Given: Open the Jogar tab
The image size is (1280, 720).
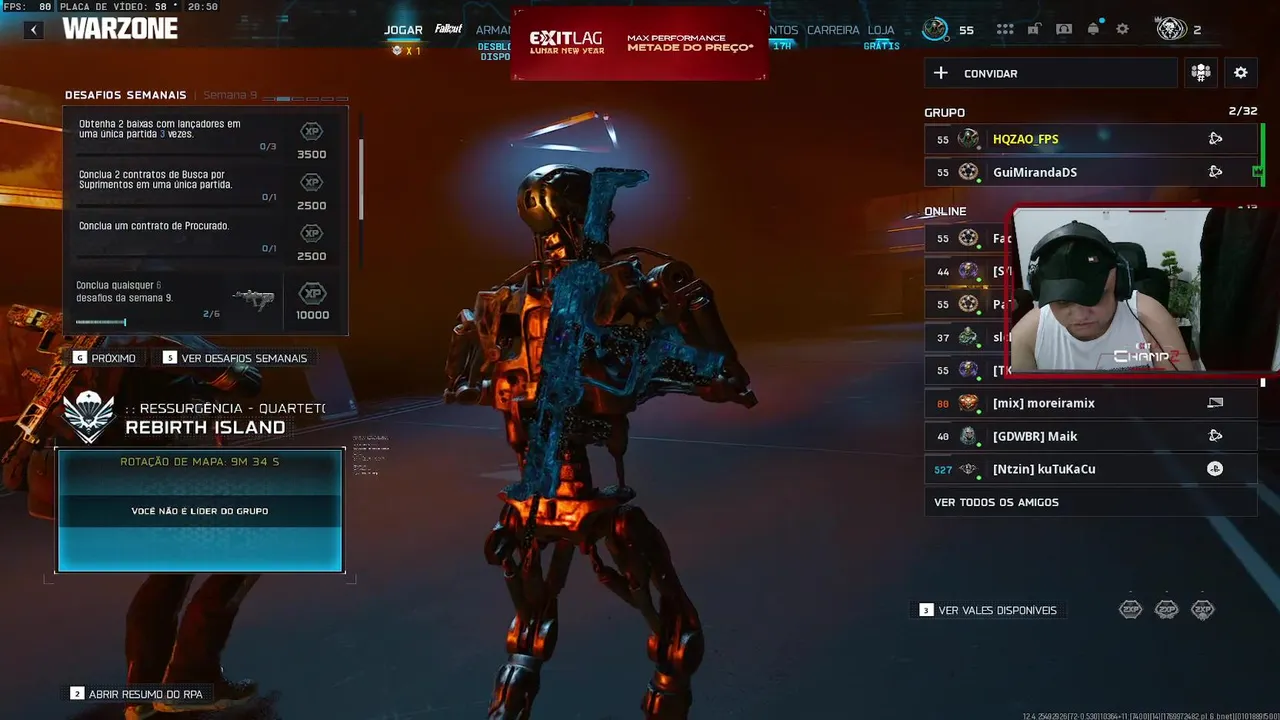Looking at the screenshot, I should click(x=403, y=30).
